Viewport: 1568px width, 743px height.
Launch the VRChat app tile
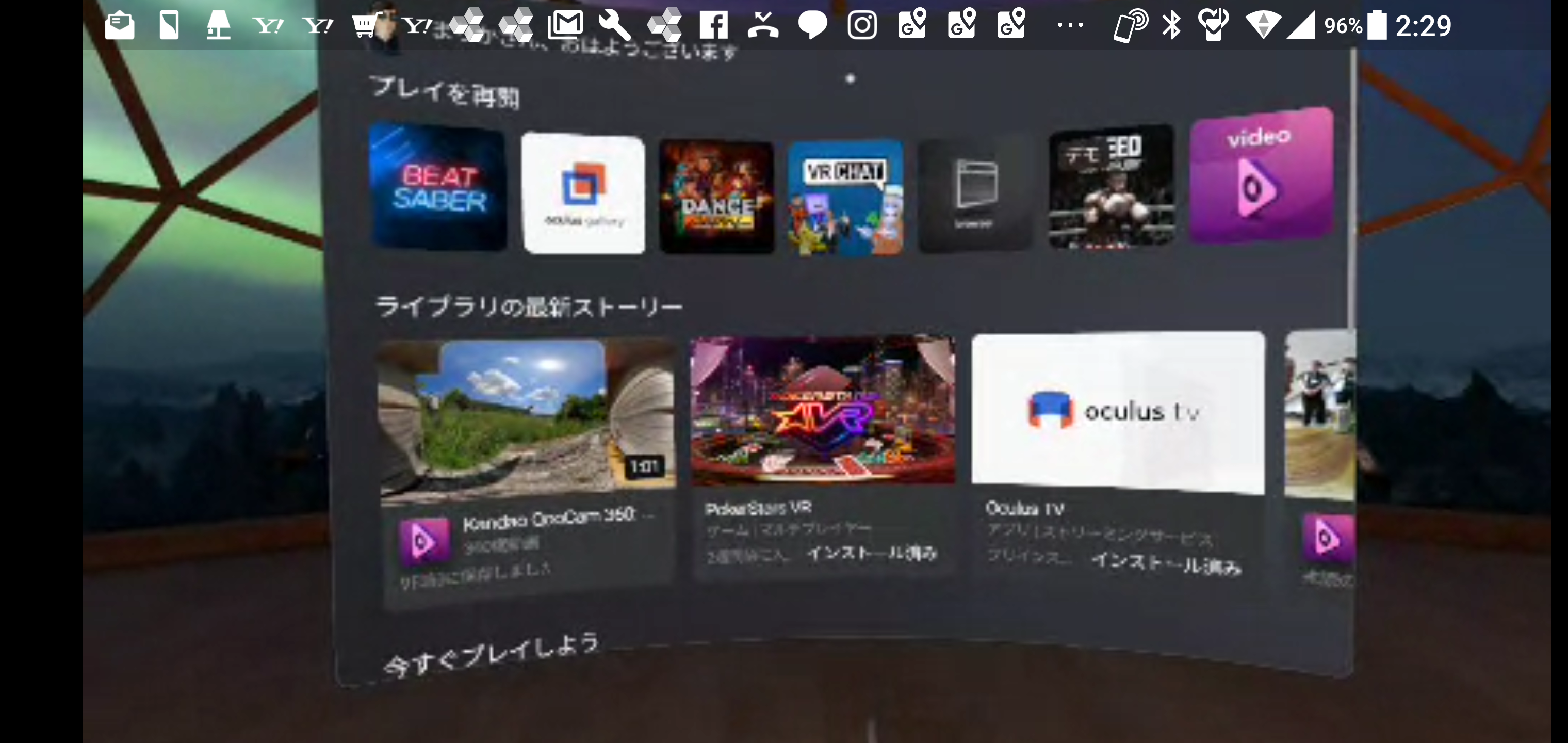click(x=845, y=197)
